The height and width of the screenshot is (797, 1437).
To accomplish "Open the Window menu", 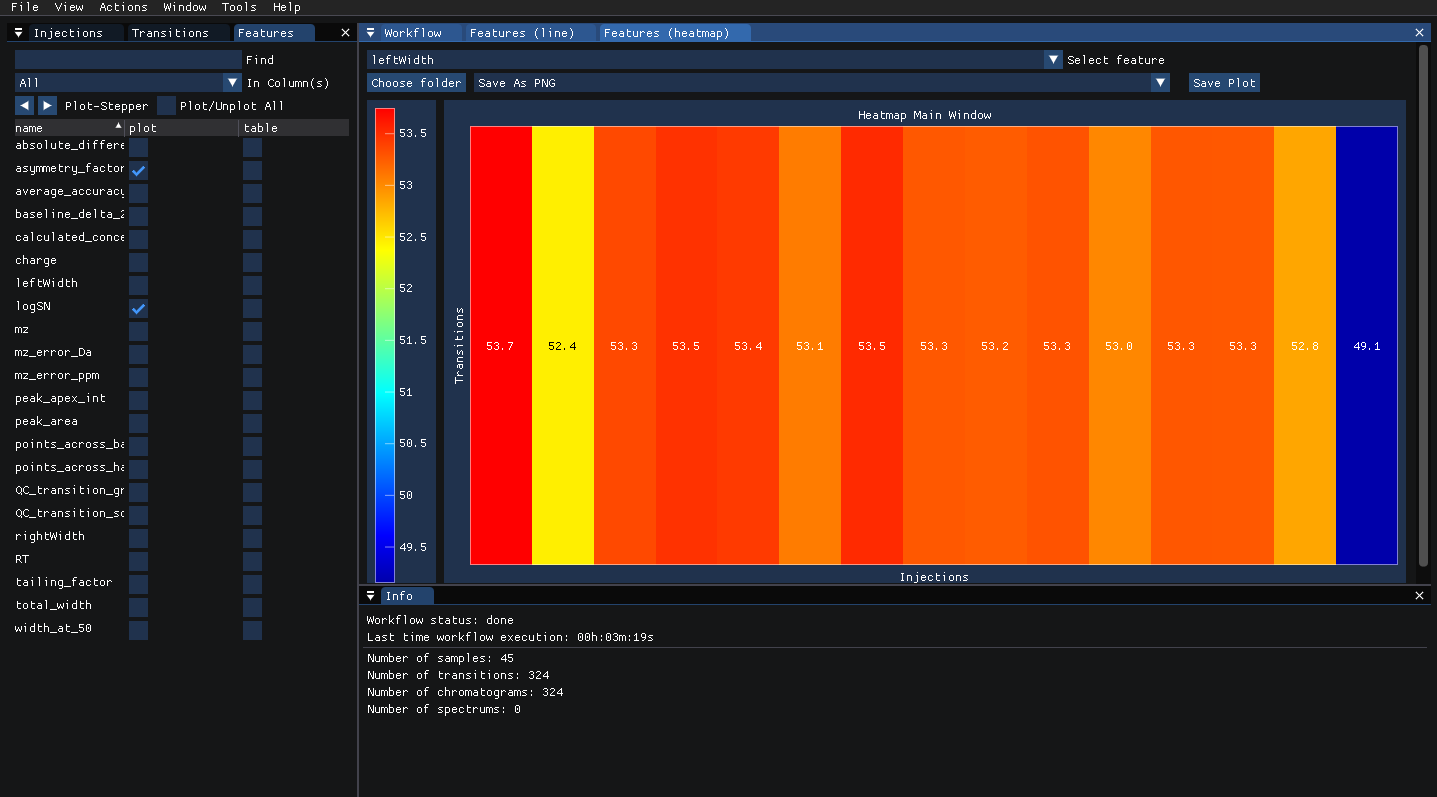I will coord(185,7).
